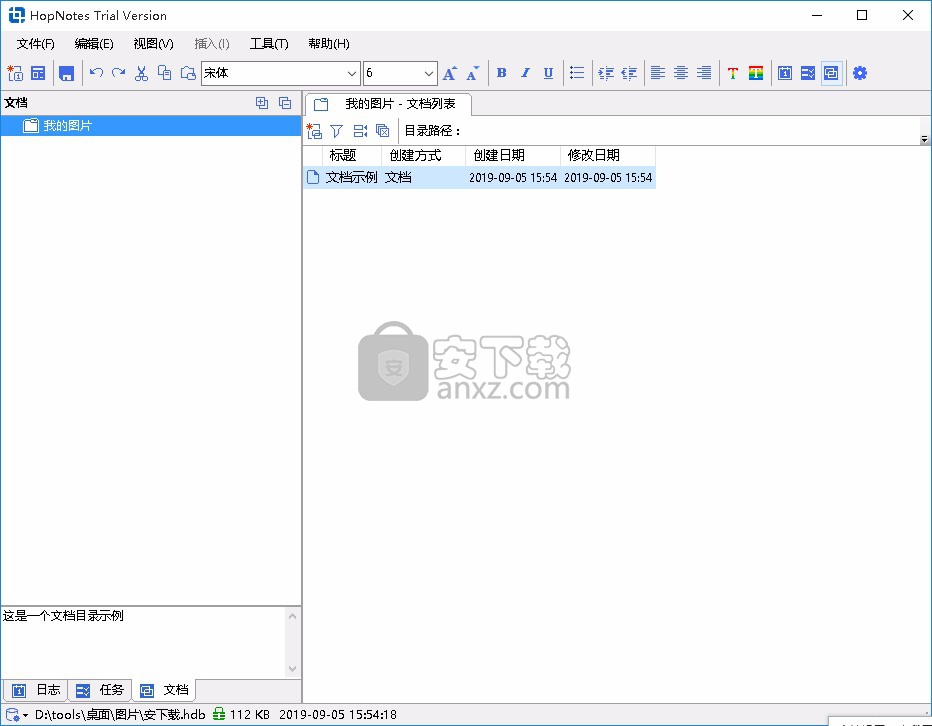The width and height of the screenshot is (932, 726).
Task: Undo the last action
Action: [96, 73]
